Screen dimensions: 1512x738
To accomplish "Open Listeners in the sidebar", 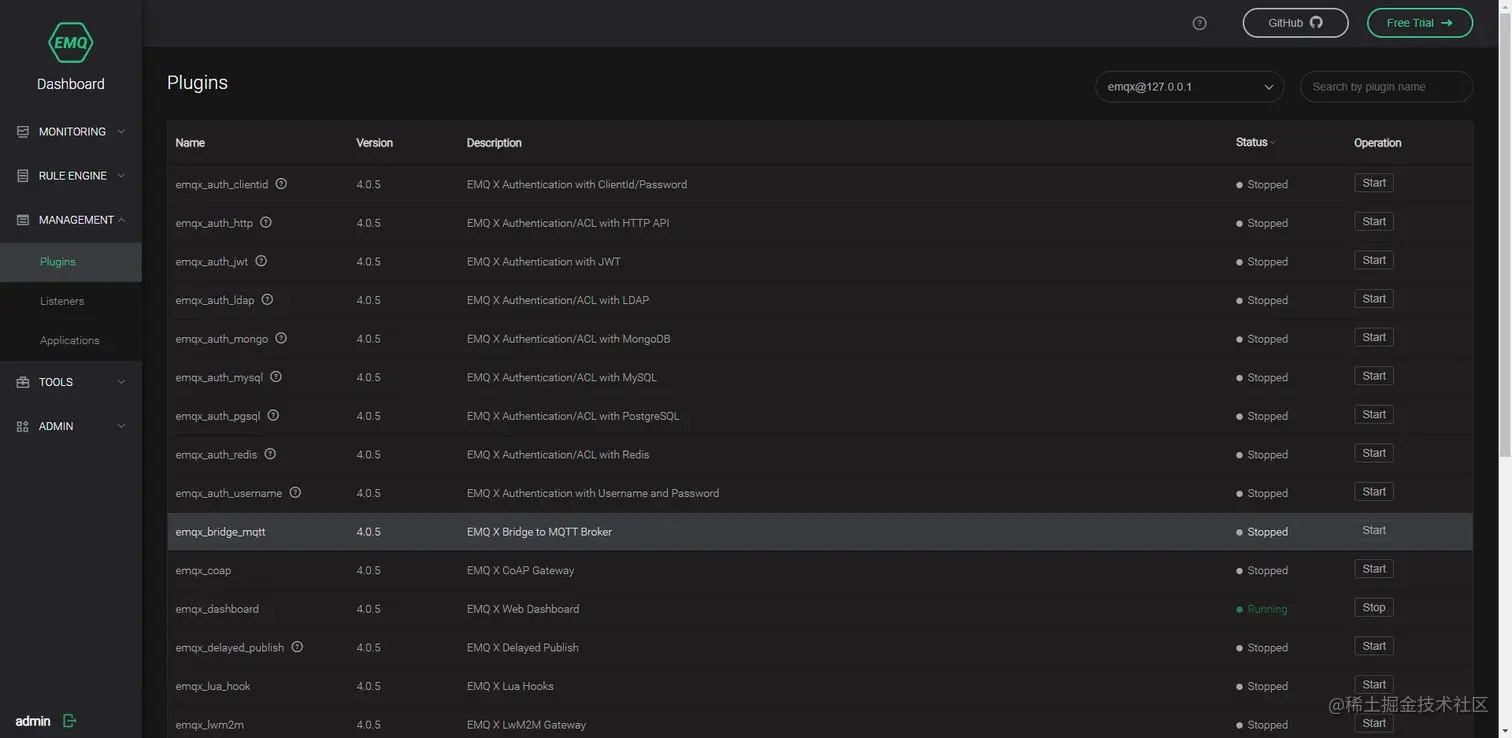I will click(71, 301).
